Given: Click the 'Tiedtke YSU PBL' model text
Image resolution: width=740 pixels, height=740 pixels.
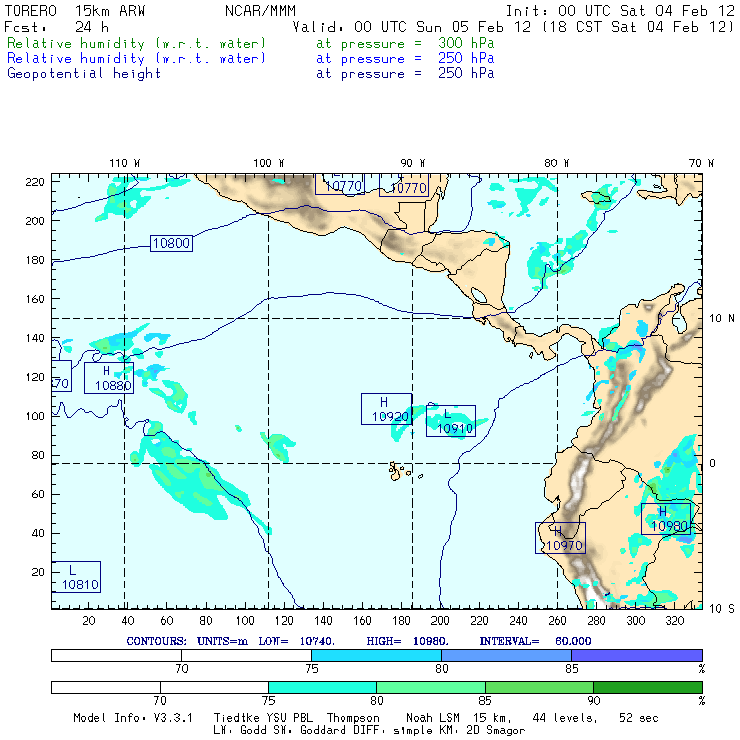Looking at the screenshot, I should point(263,718).
